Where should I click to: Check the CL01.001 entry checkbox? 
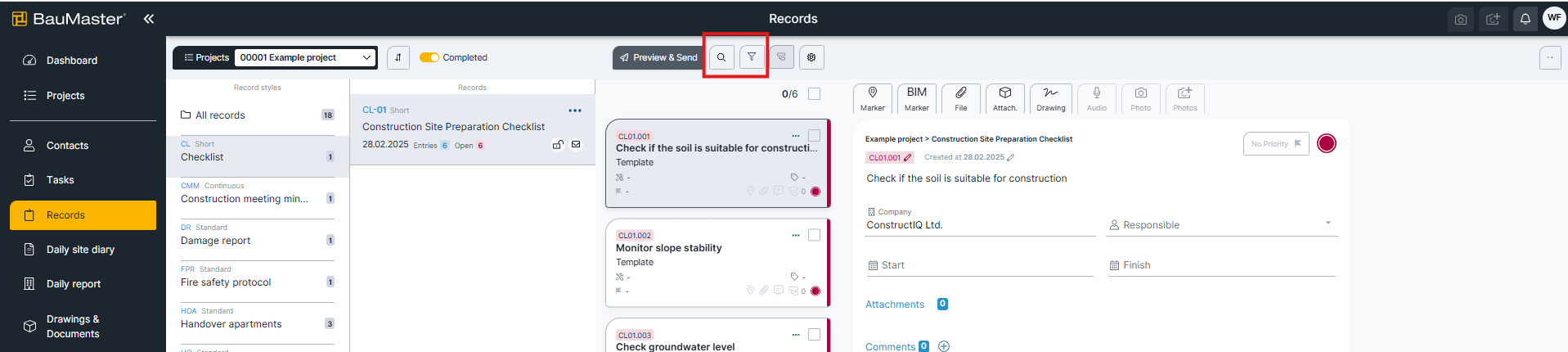coord(815,135)
